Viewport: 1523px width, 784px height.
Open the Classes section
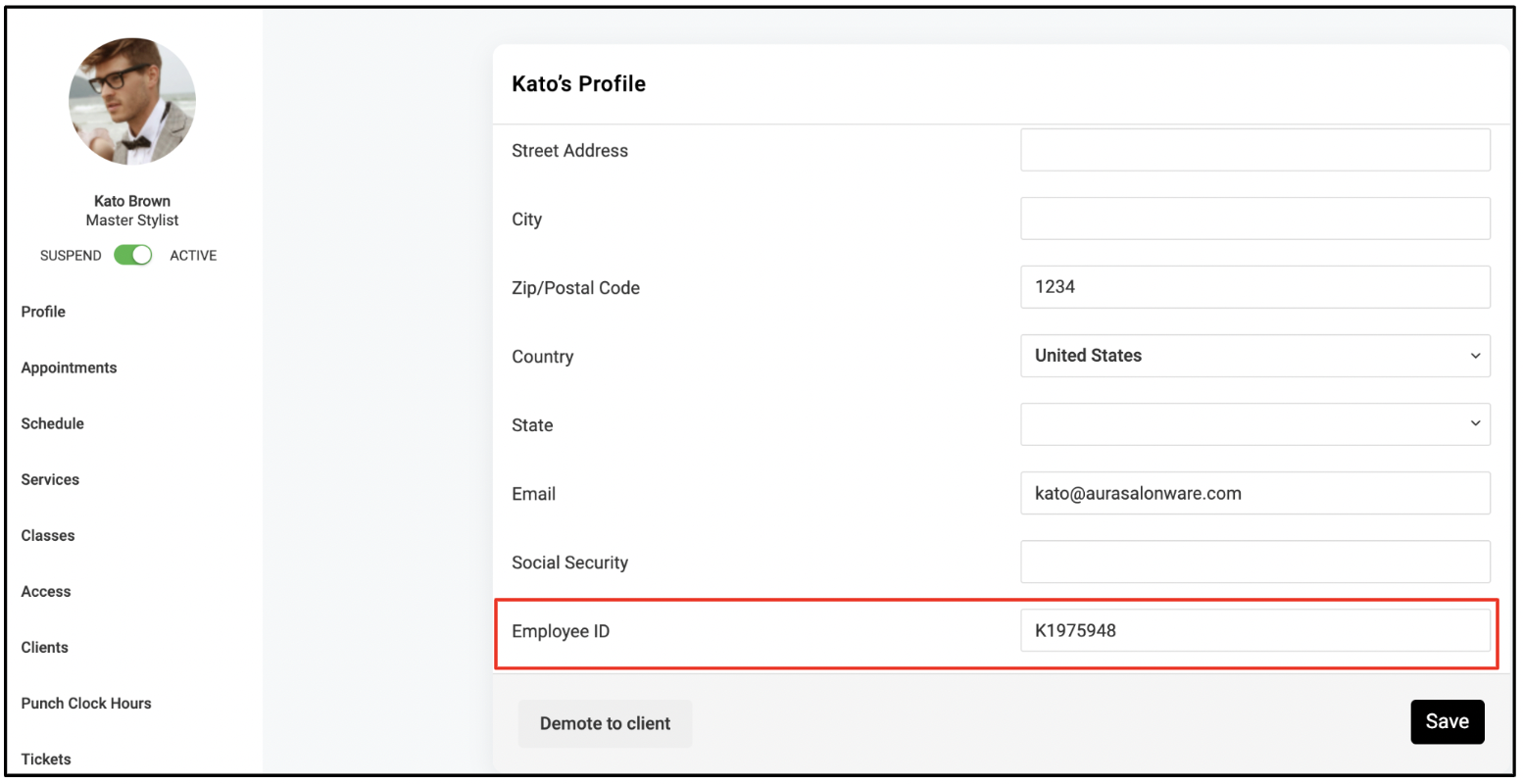click(48, 535)
